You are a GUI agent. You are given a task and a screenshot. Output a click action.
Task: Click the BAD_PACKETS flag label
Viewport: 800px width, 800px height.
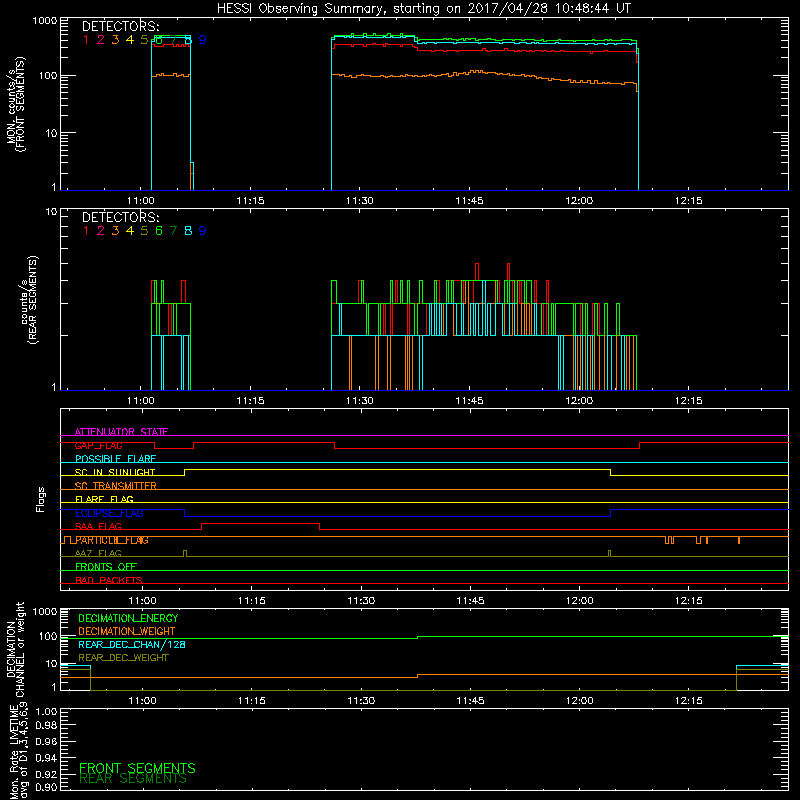point(109,581)
